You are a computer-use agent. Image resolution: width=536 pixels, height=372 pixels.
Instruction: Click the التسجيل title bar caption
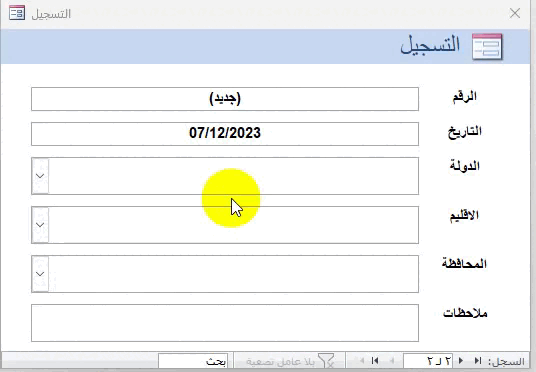(51, 14)
